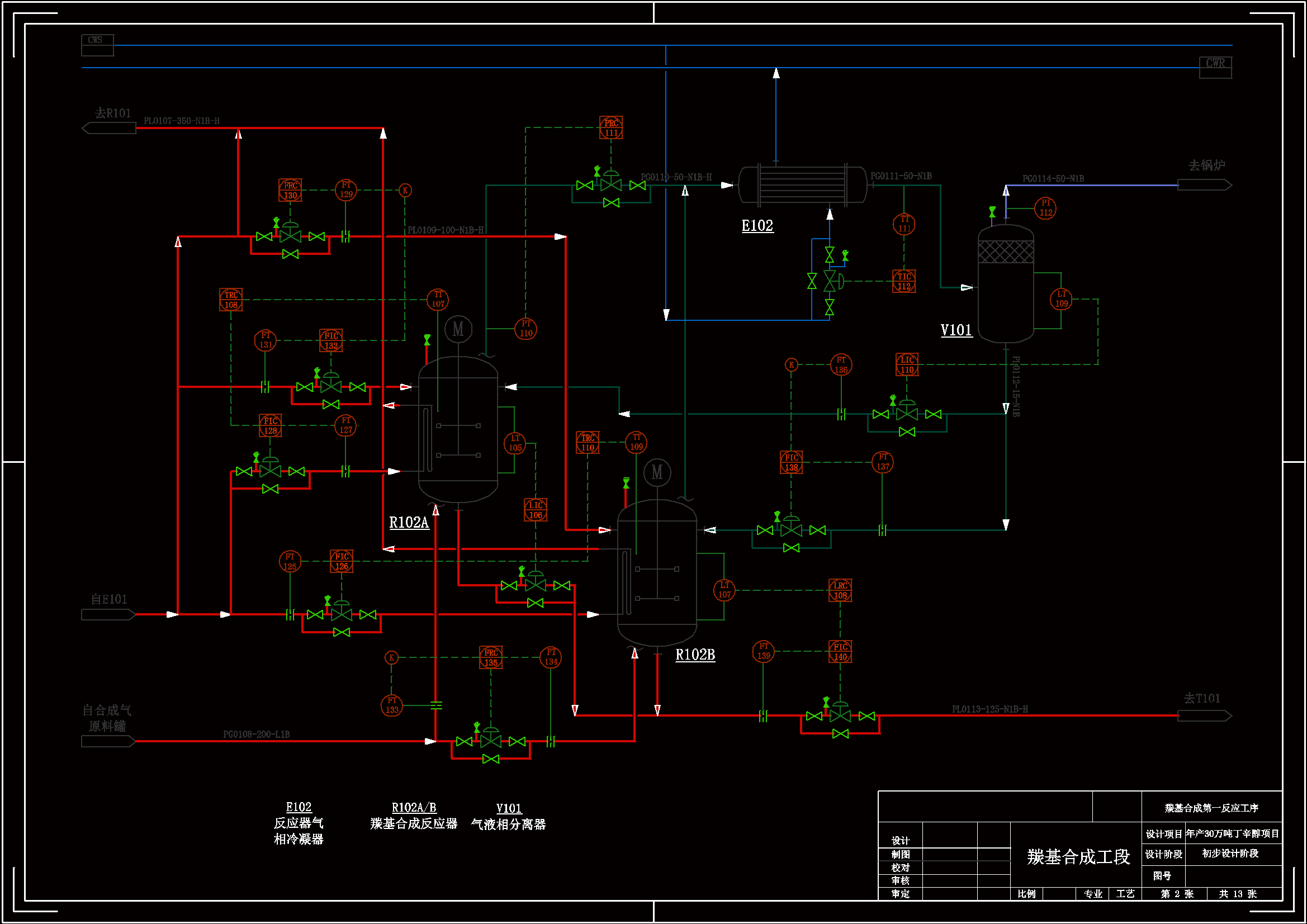Image resolution: width=1307 pixels, height=924 pixels.
Task: Select the 去锅炉 off-page arrow
Action: tap(1204, 185)
